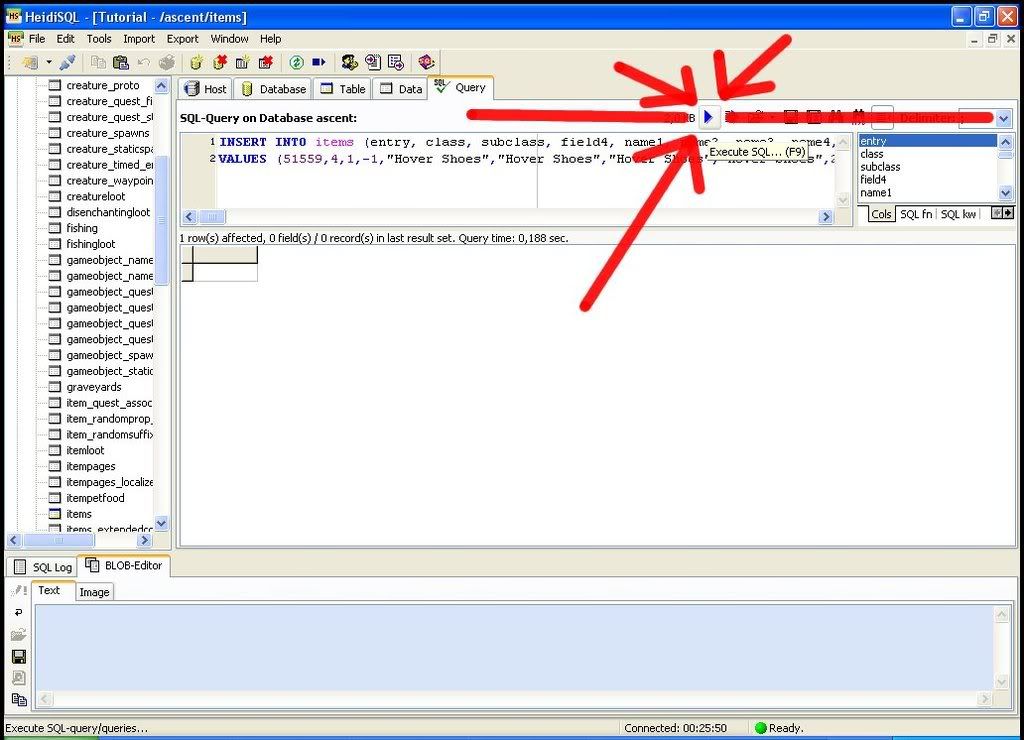
Task: Click the Paste clipboard toolbar icon
Action: tap(121, 63)
